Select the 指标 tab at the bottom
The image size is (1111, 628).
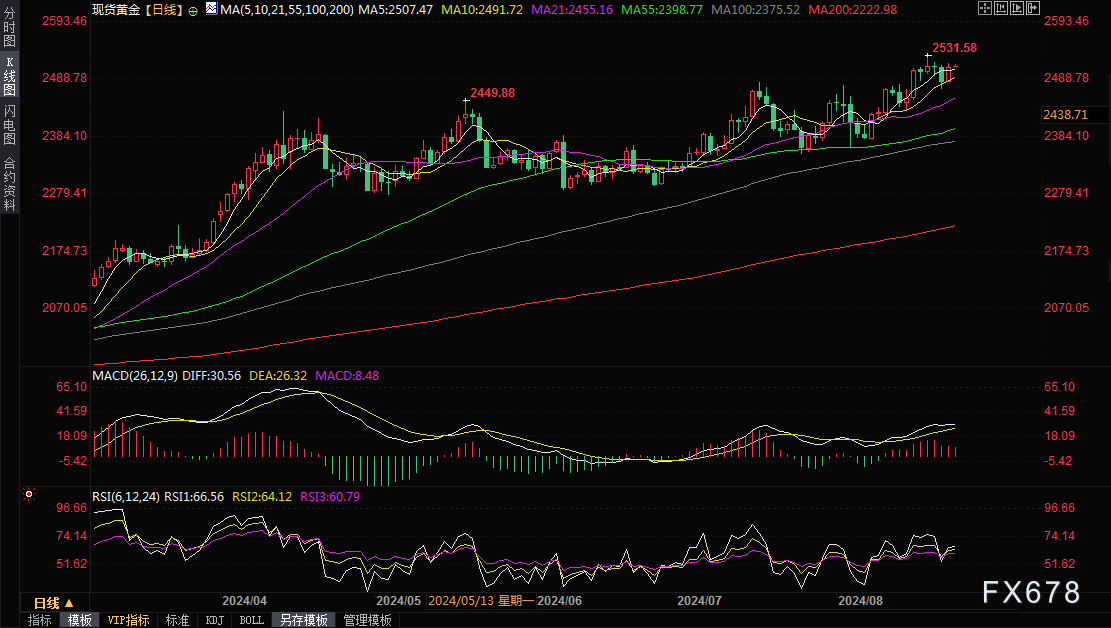(40, 620)
